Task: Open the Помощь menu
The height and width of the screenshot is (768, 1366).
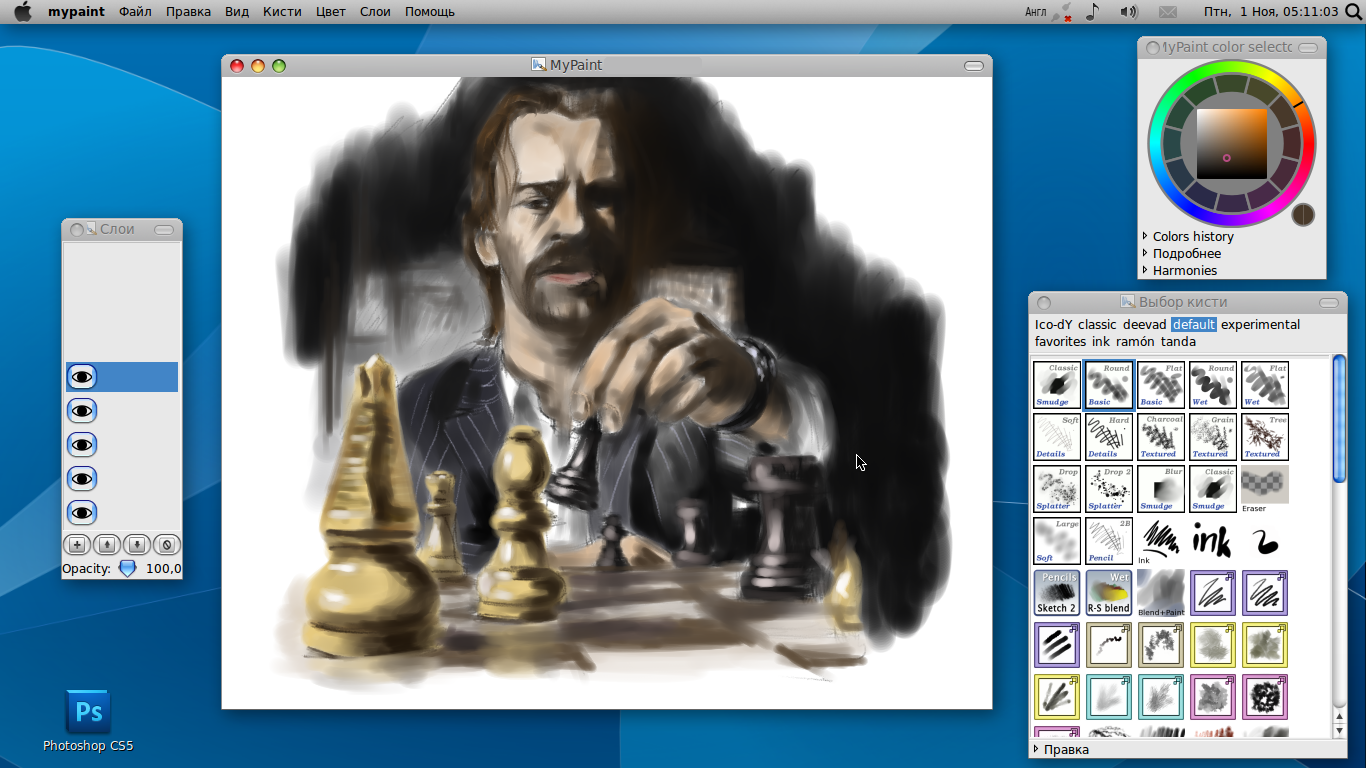Action: click(430, 12)
